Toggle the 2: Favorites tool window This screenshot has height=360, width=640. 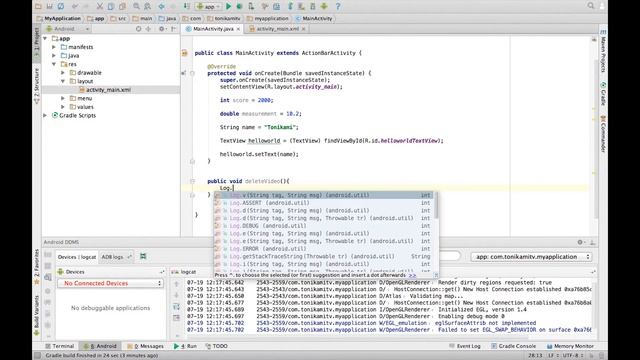(x=36, y=267)
